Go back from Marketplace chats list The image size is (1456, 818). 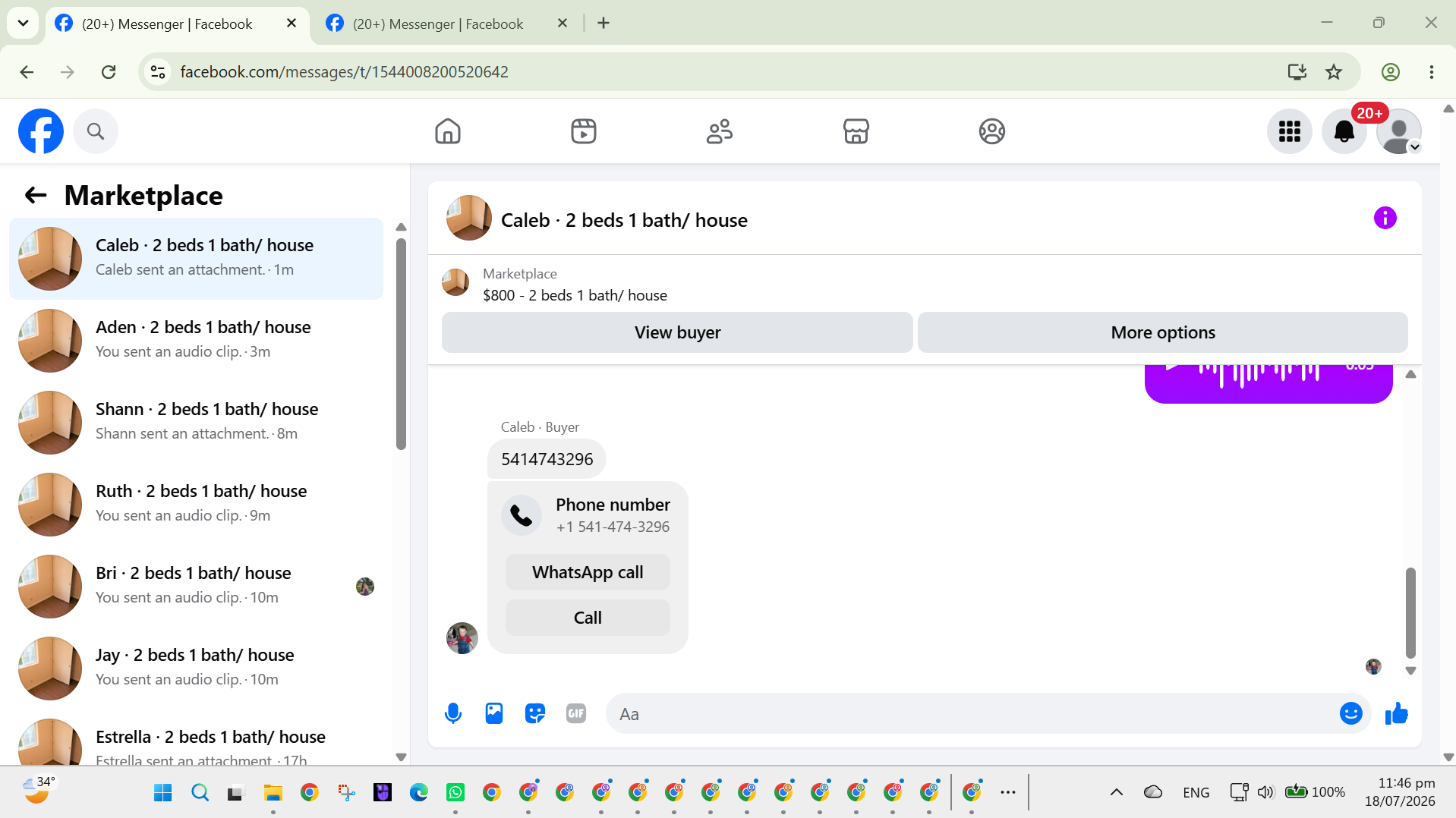coord(36,195)
